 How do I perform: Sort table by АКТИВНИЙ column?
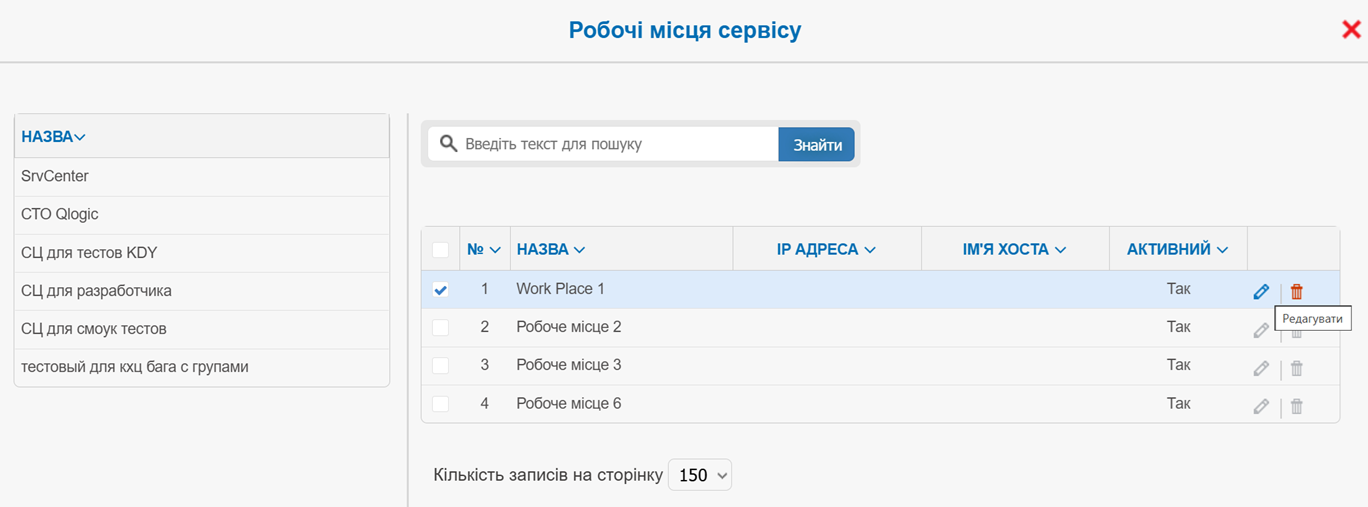coord(1177,250)
